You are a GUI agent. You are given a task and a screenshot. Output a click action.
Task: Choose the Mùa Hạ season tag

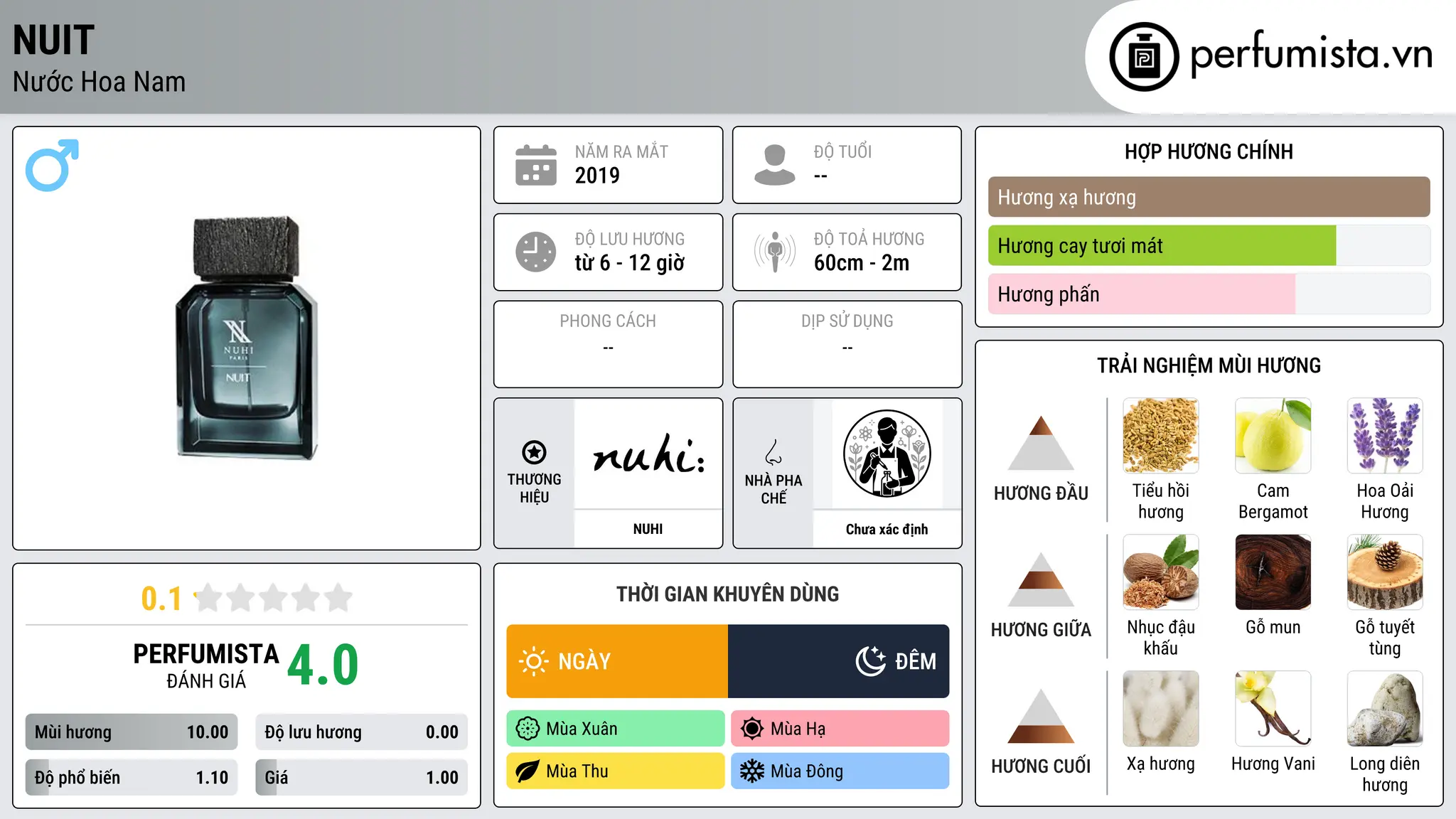(840, 729)
